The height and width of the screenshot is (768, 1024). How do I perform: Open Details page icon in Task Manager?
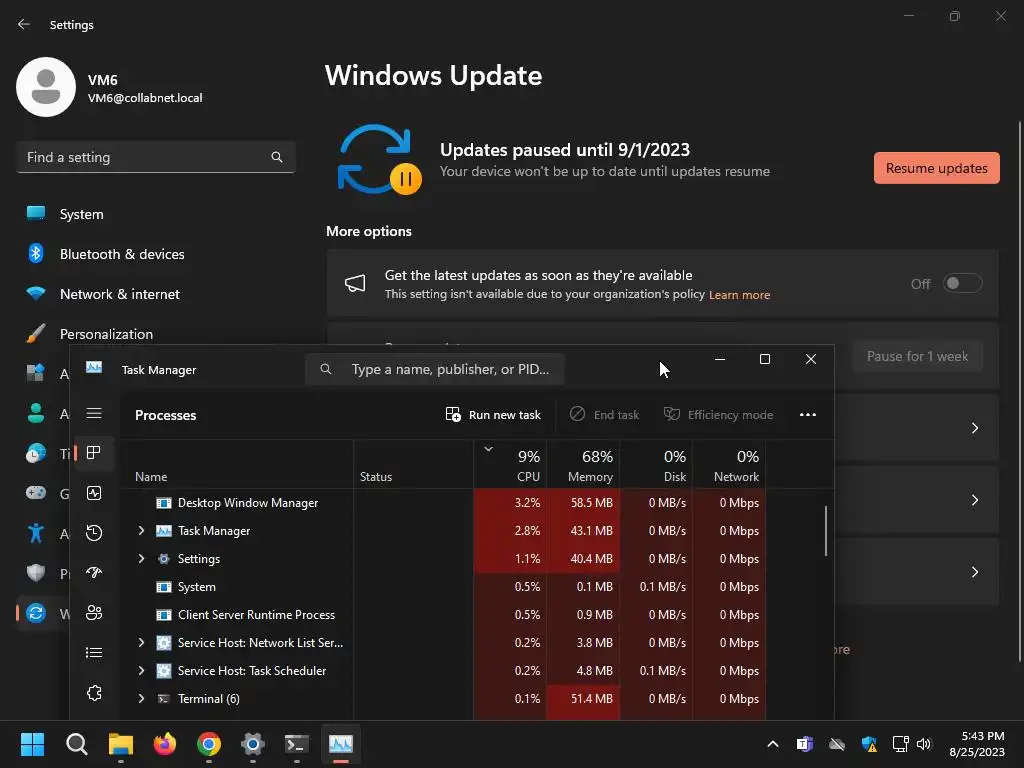coord(94,652)
